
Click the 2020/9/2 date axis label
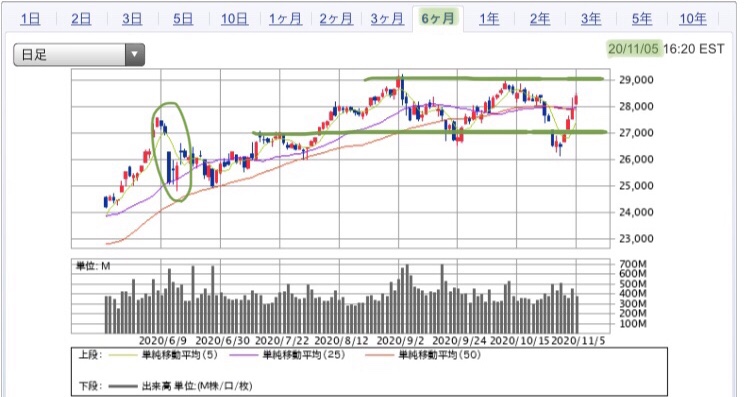[x=400, y=341]
